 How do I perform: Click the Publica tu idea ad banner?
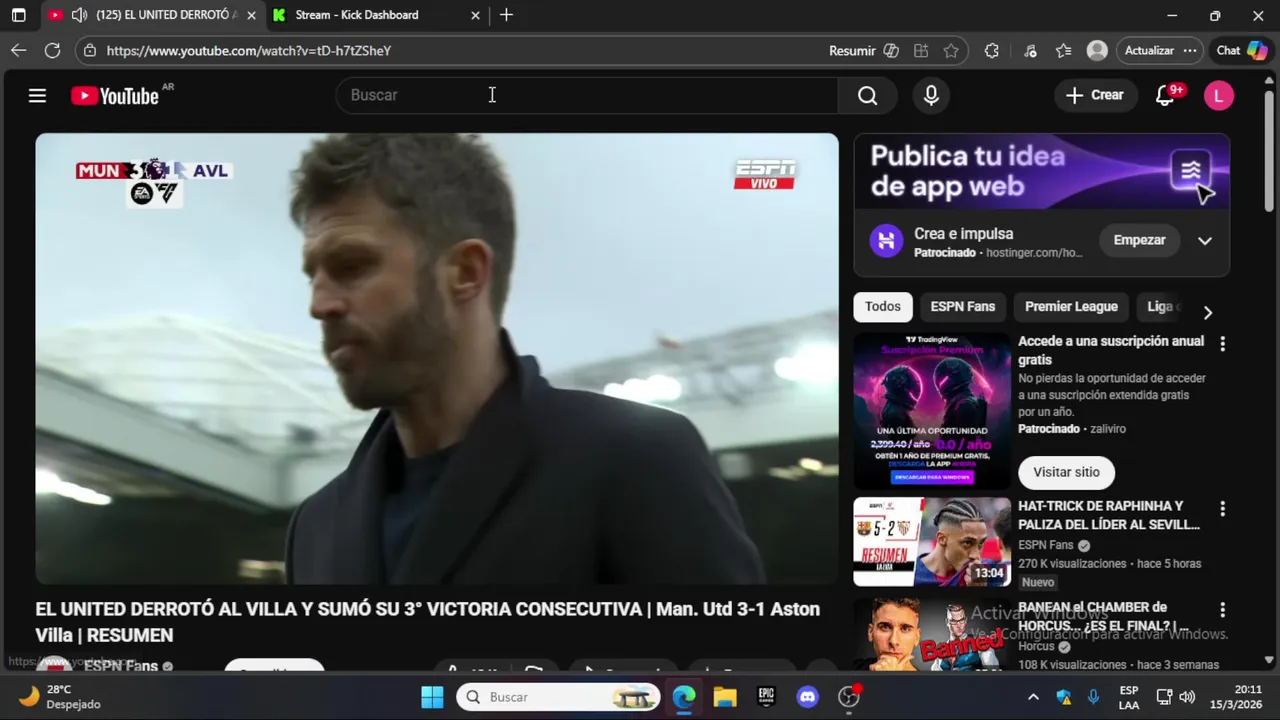coord(1041,171)
